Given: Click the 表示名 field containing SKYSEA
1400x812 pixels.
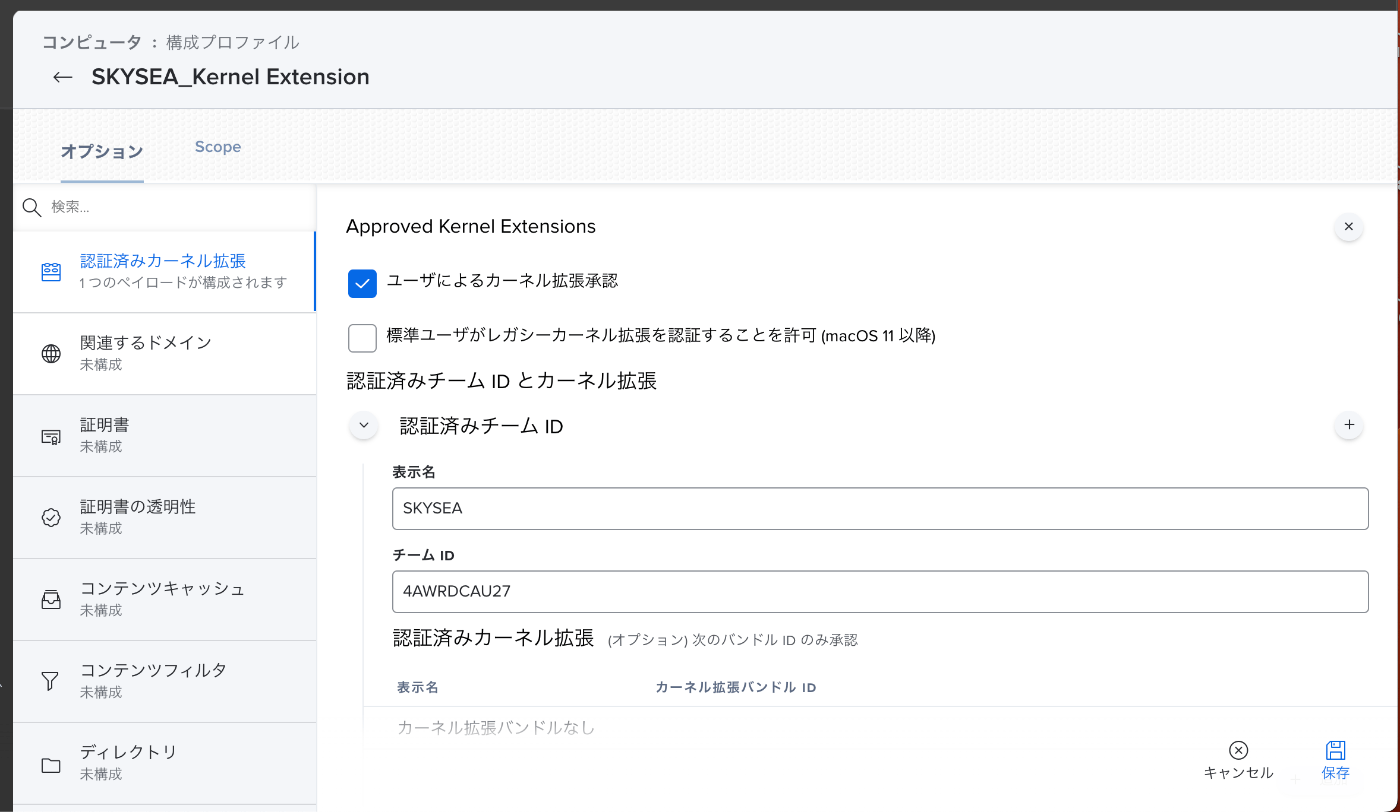Looking at the screenshot, I should coord(880,508).
